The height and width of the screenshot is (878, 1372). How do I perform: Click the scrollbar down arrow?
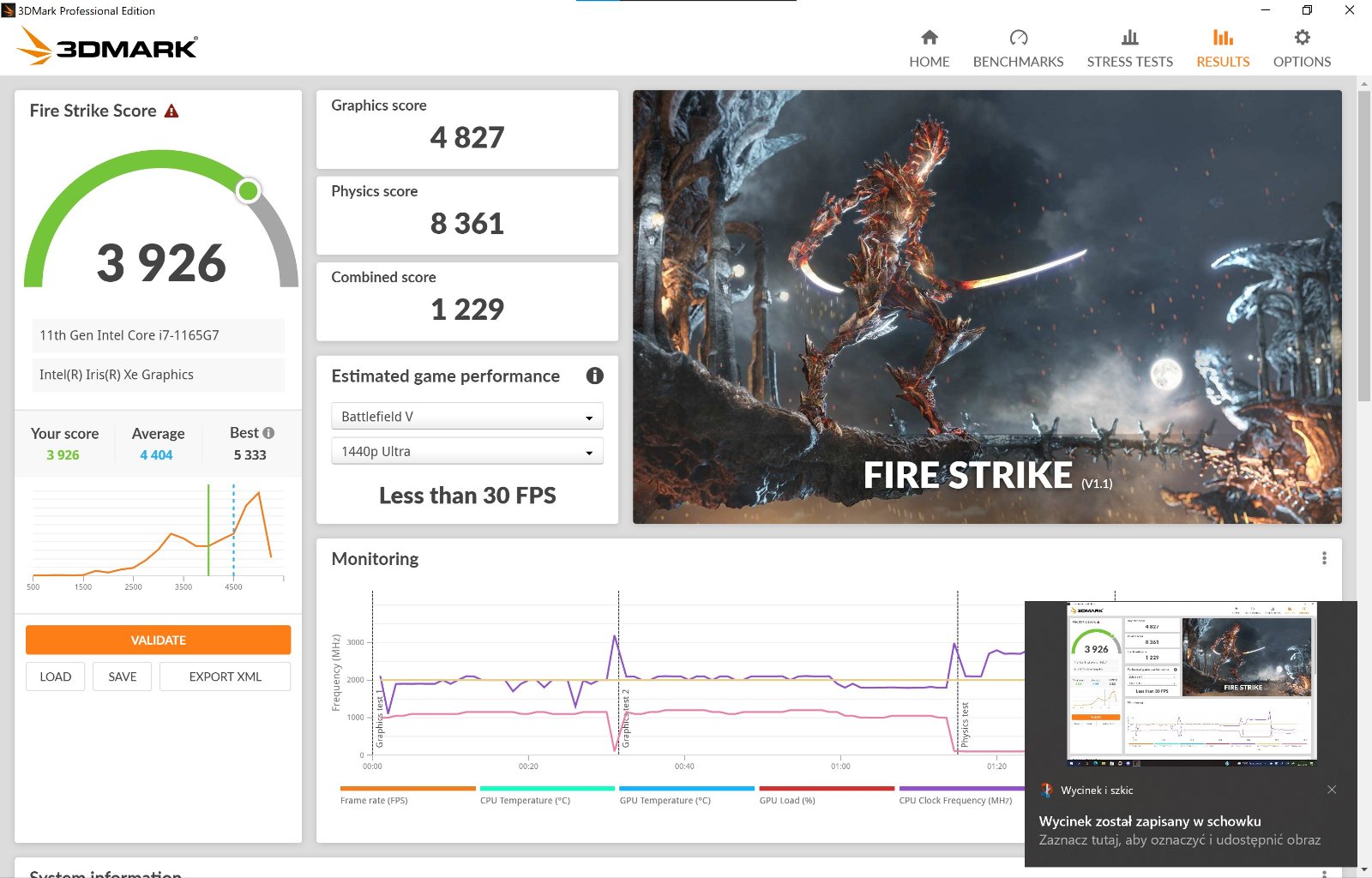tap(1364, 869)
